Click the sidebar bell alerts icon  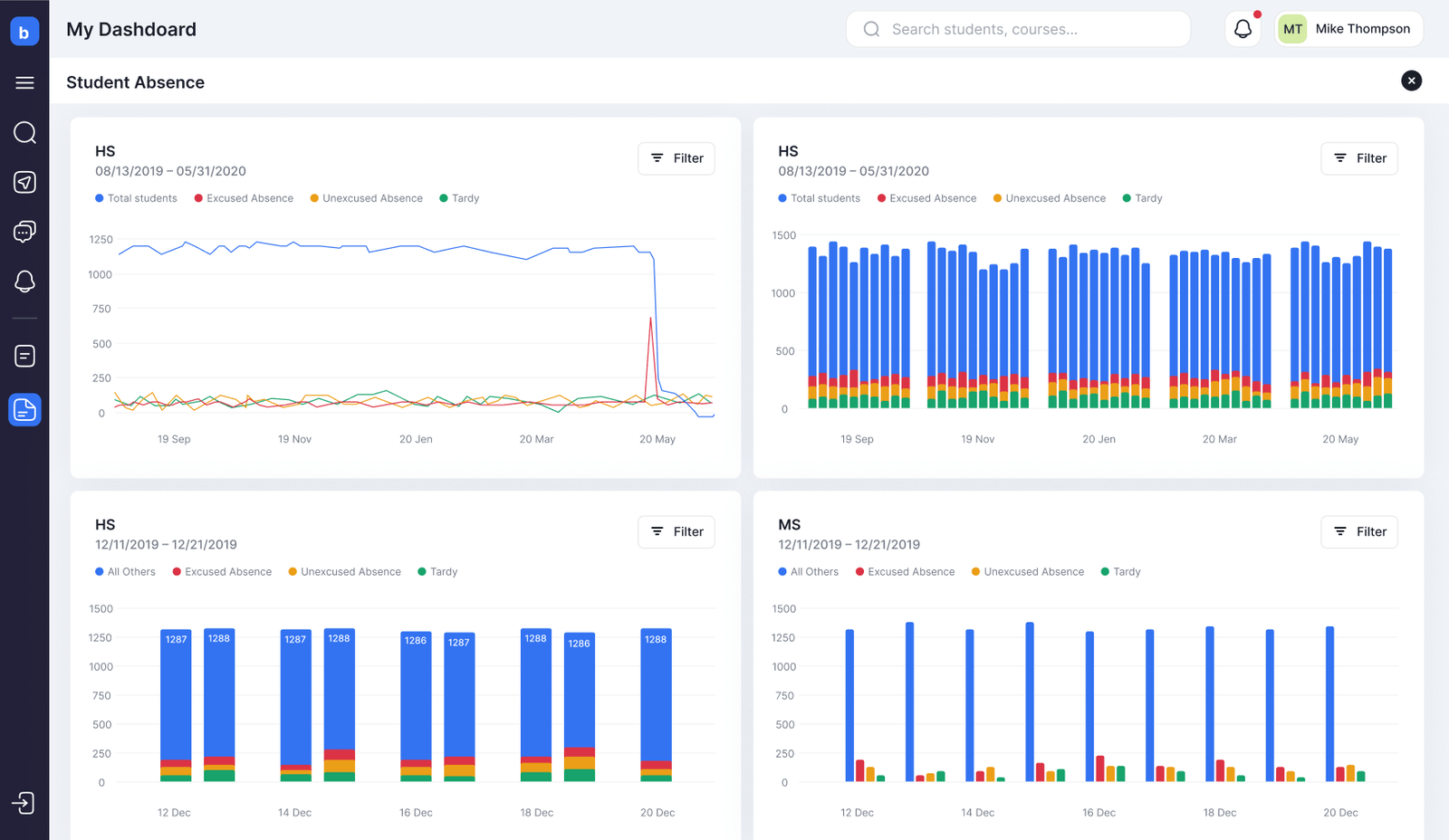click(24, 282)
